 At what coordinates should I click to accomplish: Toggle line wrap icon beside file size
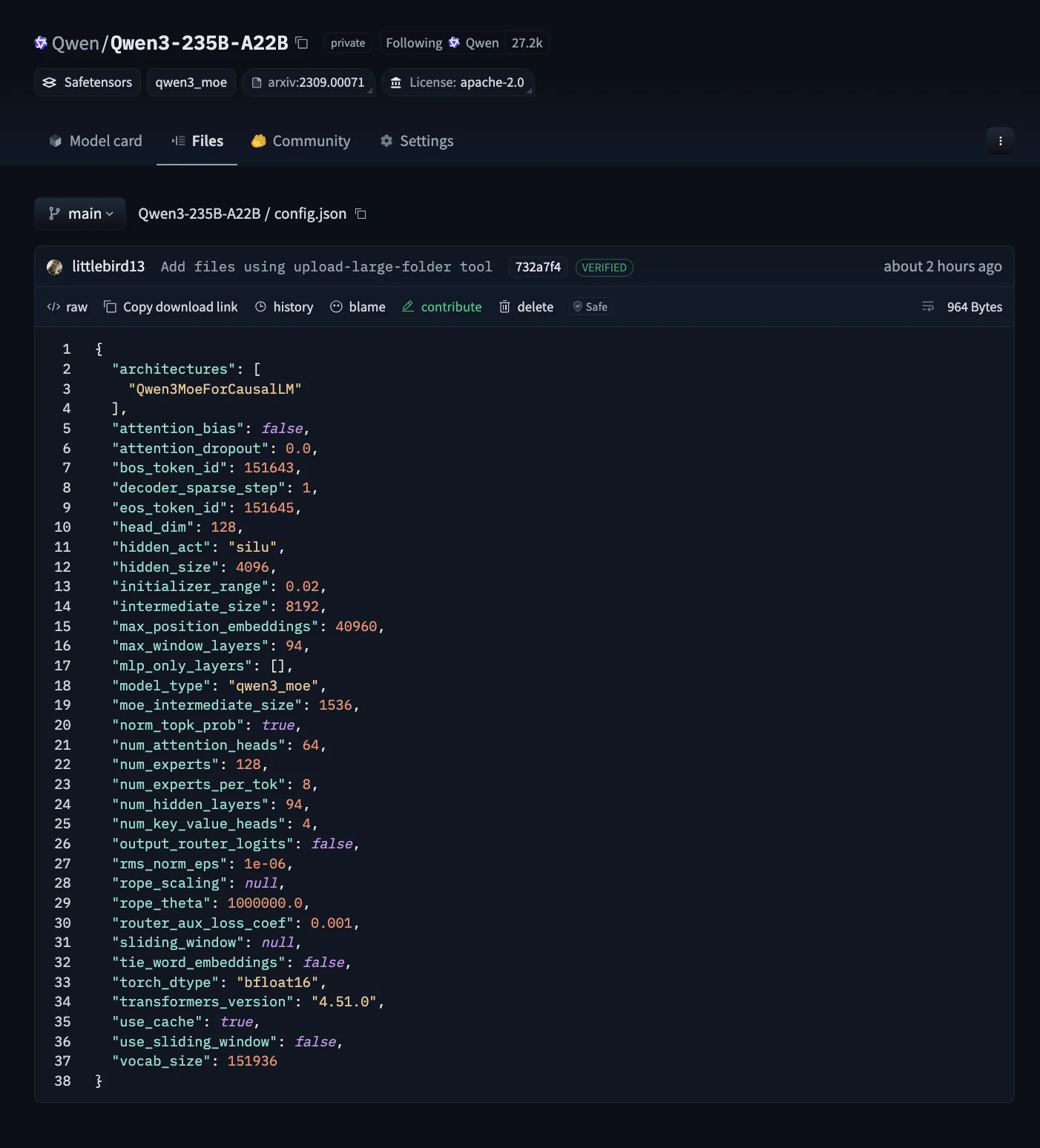click(x=927, y=307)
